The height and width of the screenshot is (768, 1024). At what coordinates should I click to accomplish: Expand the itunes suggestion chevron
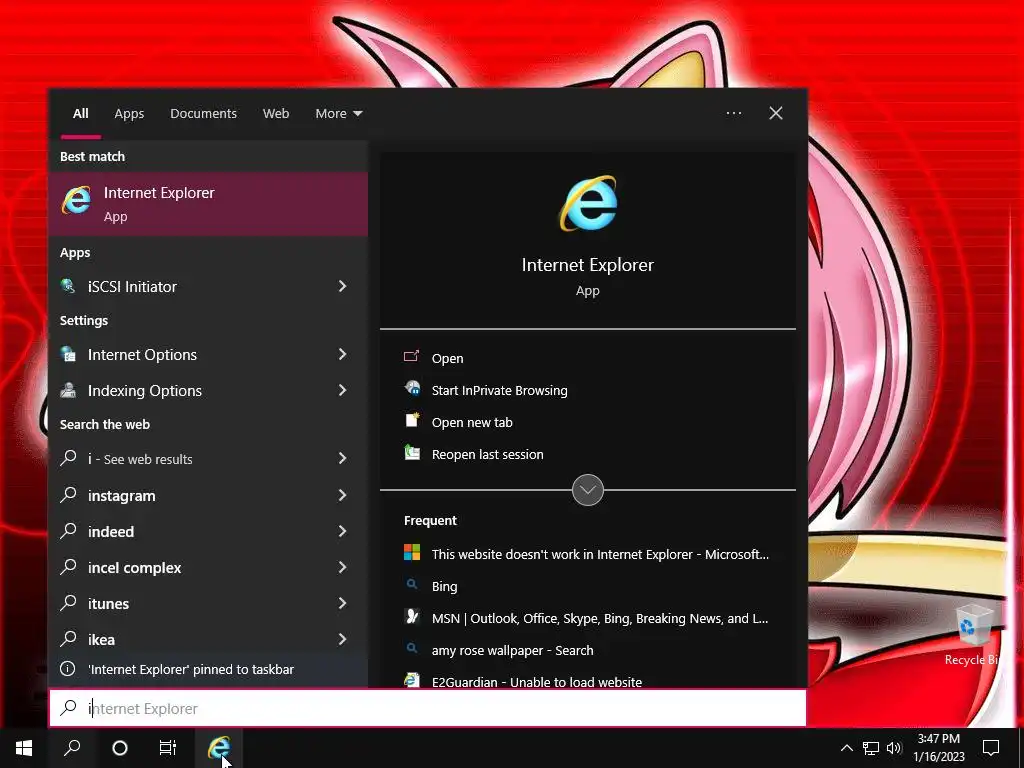342,603
